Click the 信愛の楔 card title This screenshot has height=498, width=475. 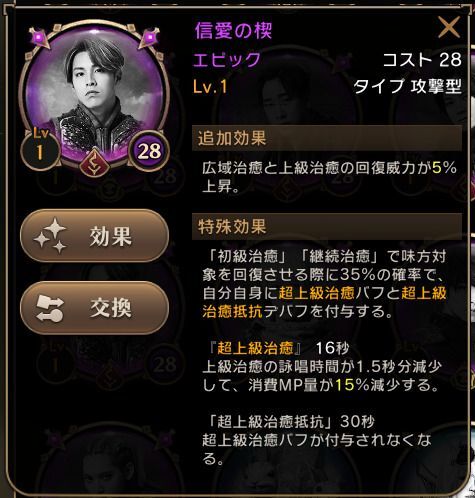(233, 31)
